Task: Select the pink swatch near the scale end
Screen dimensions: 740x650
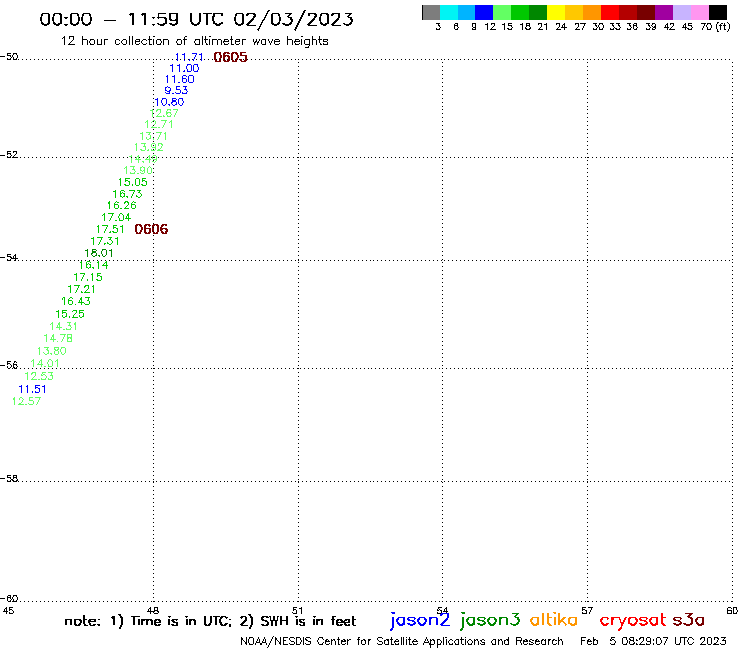Action: click(699, 12)
